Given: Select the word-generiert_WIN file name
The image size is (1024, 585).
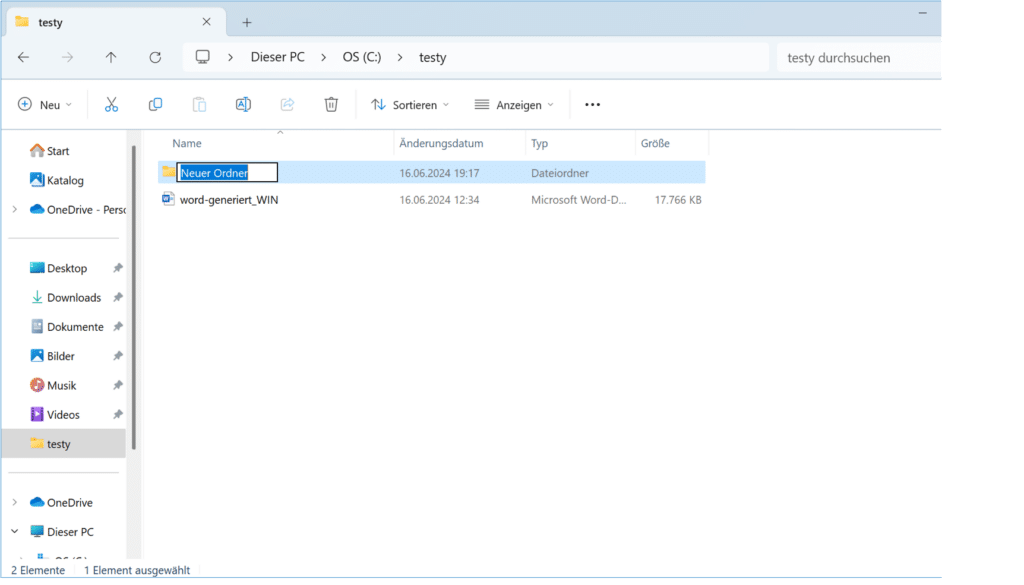Looking at the screenshot, I should 229,200.
